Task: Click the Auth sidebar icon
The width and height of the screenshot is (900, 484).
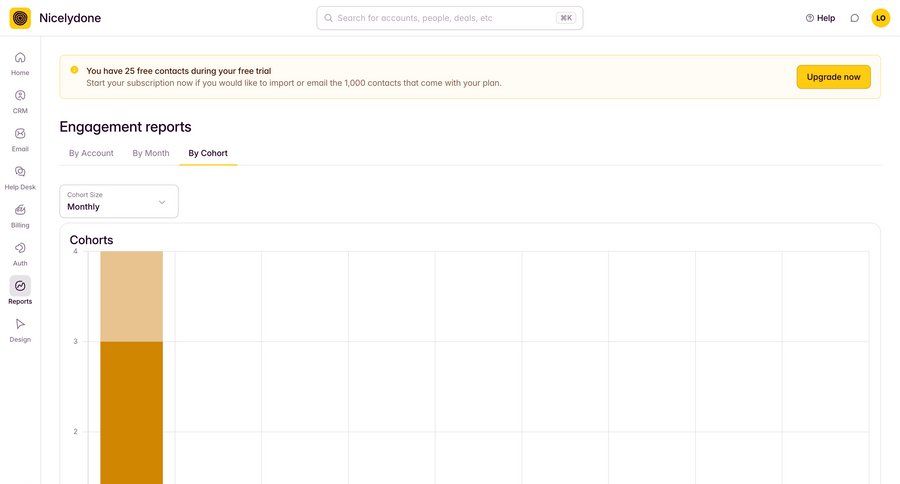Action: pyautogui.click(x=20, y=248)
